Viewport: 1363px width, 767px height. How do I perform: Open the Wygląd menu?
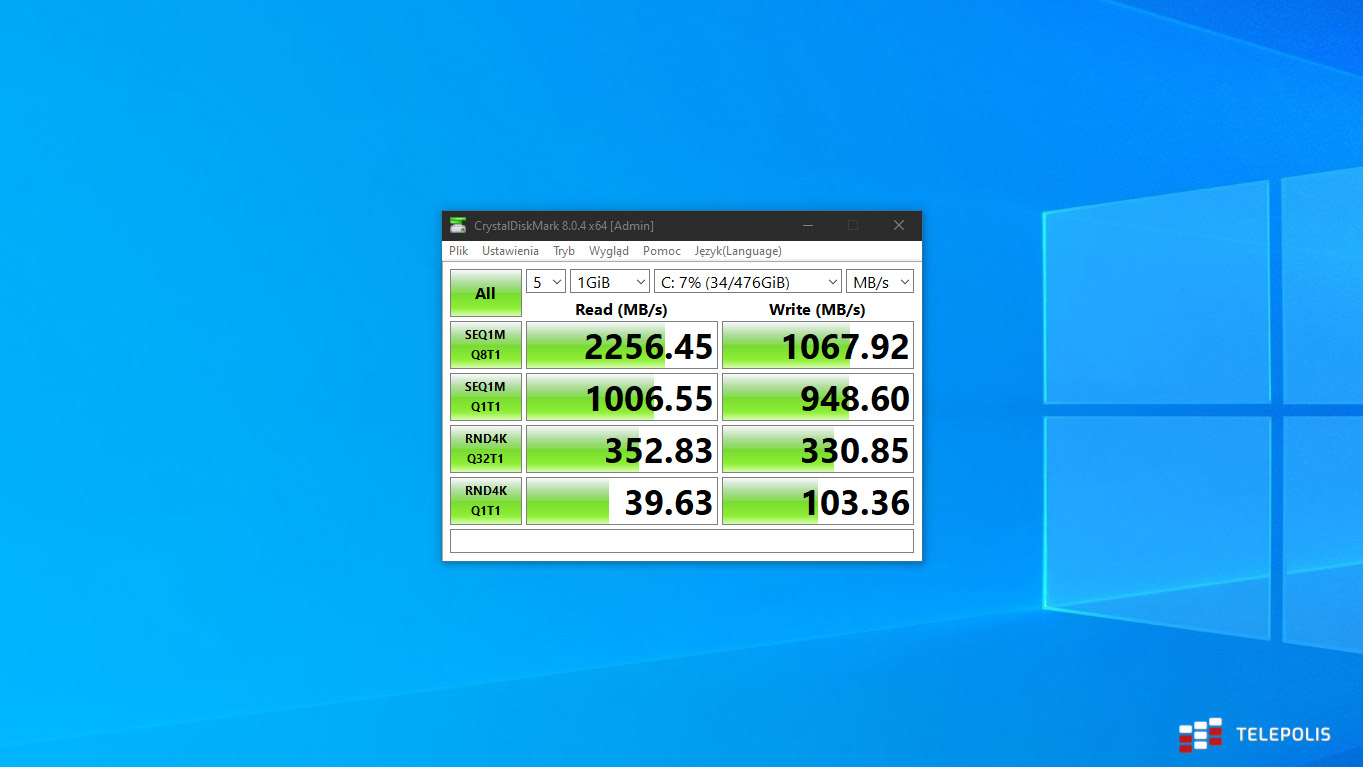[x=609, y=251]
